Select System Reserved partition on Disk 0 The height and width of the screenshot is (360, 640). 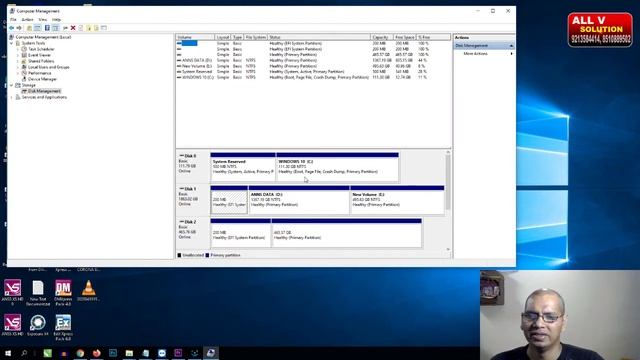click(243, 167)
